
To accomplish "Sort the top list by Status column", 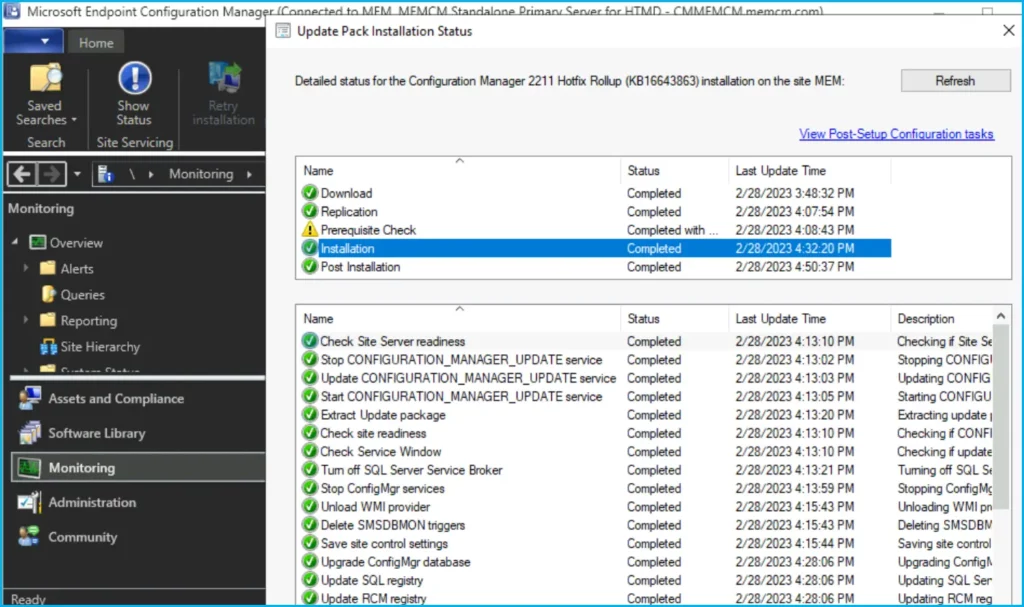I will pos(674,171).
